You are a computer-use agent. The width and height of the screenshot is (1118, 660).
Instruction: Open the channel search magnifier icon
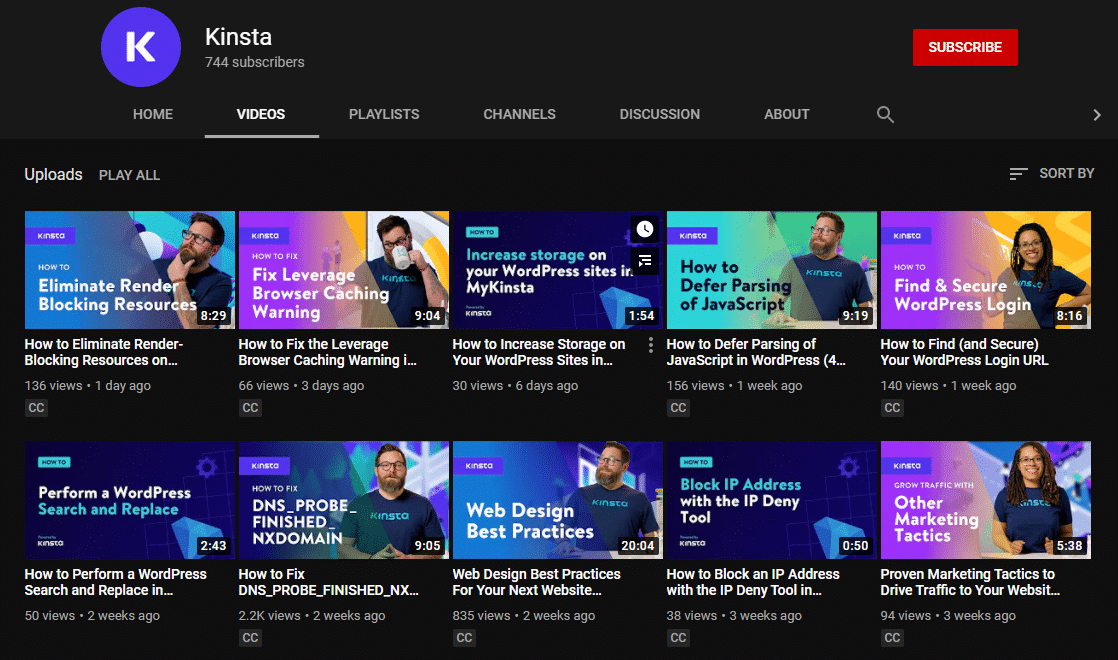[885, 114]
